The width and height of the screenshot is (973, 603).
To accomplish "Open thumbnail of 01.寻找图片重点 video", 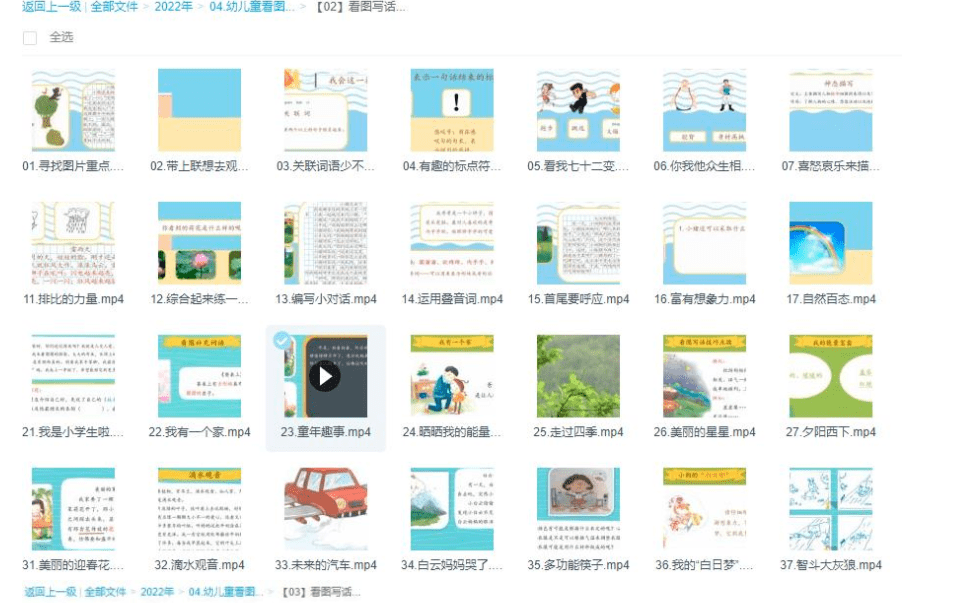I will tap(73, 110).
